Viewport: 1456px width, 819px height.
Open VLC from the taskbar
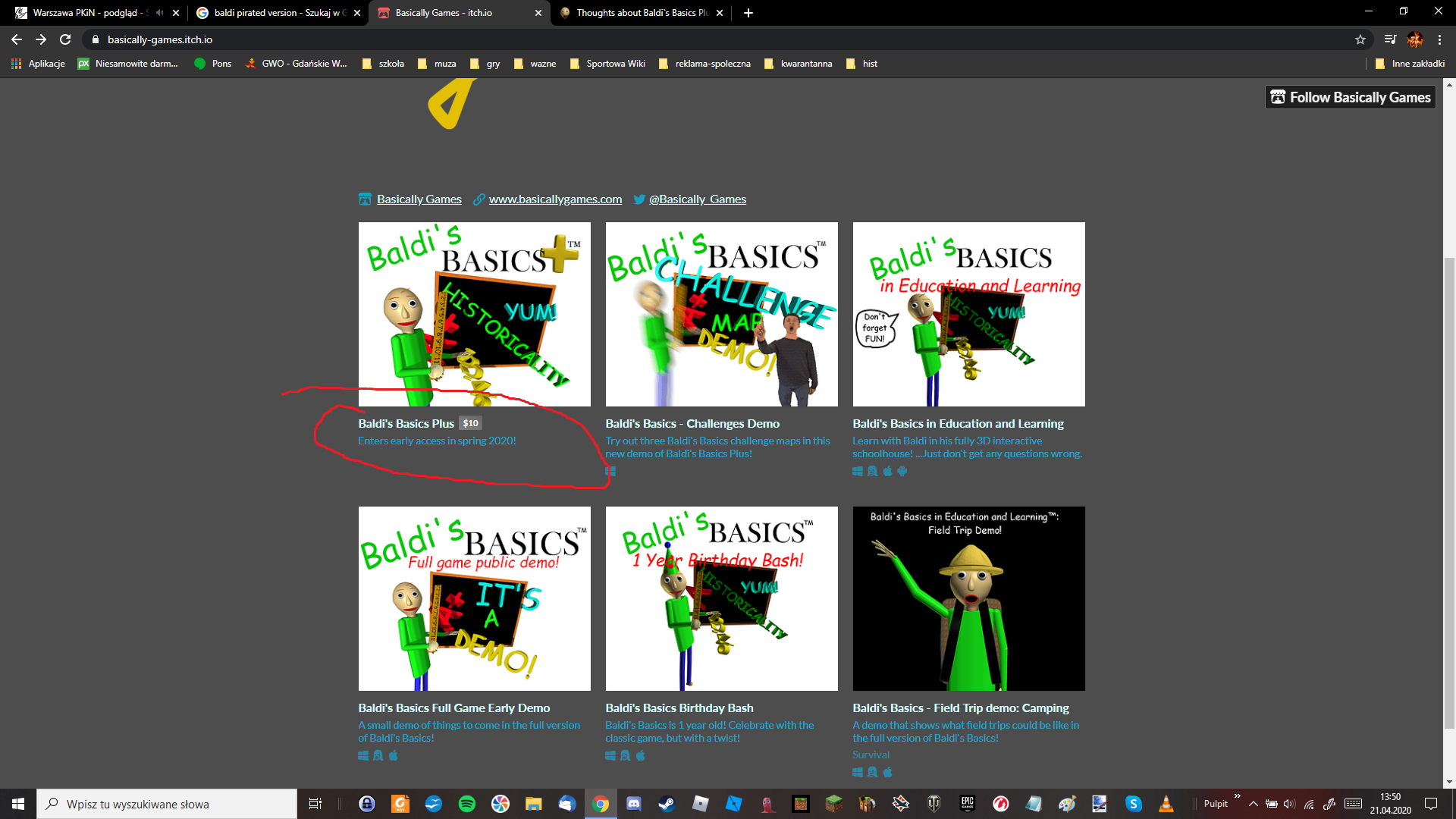pos(1166,804)
